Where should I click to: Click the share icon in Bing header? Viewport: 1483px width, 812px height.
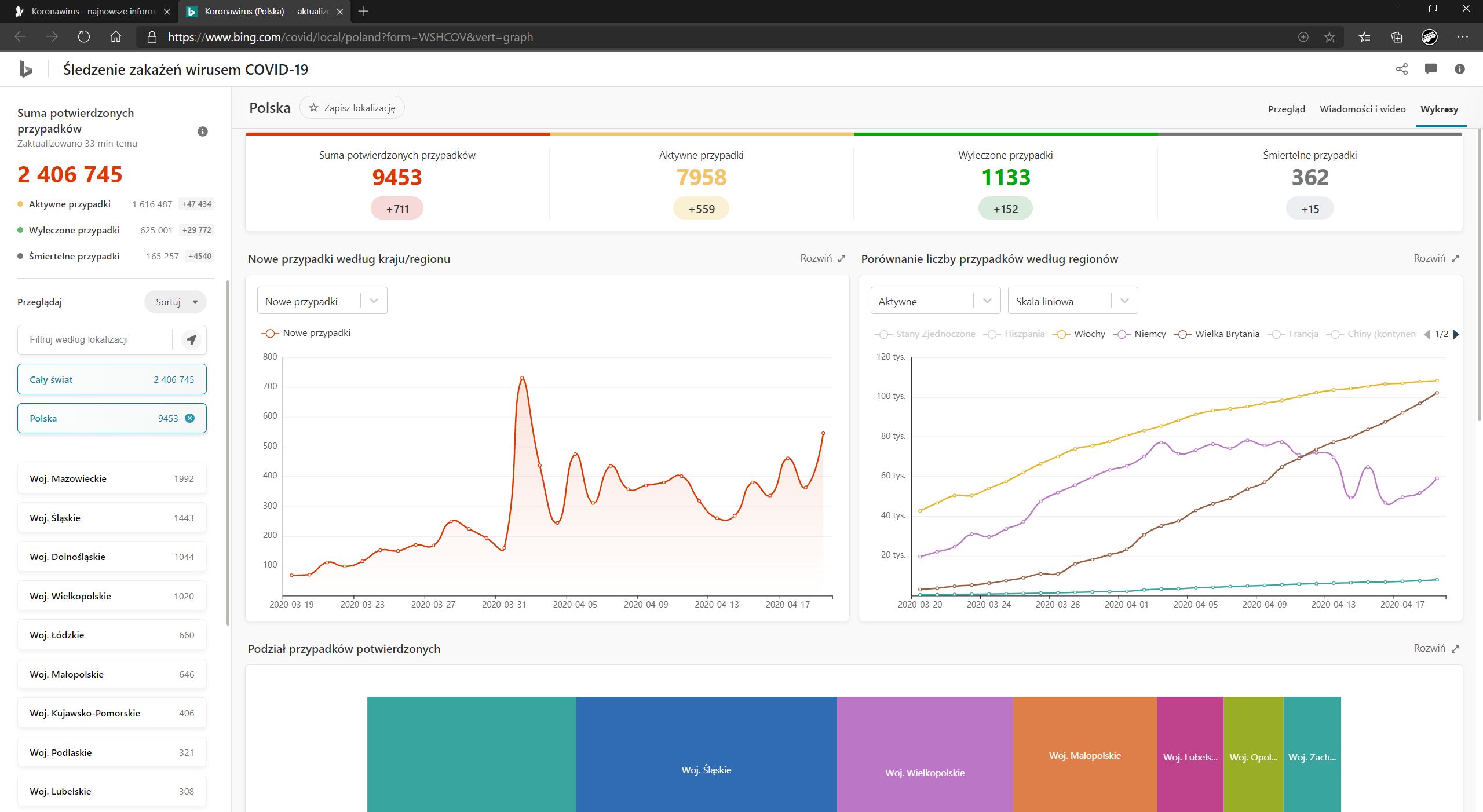pos(1401,69)
